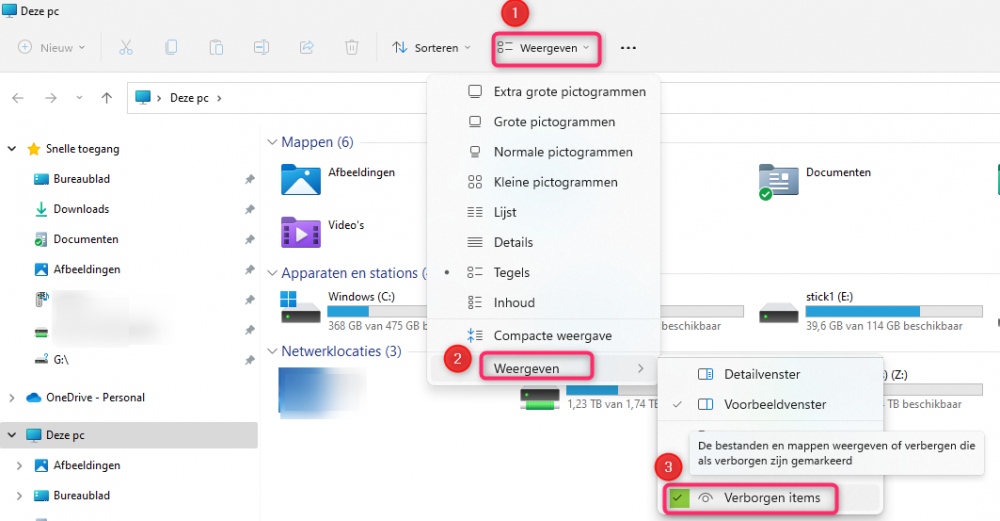
Task: Open the stick1 (E:) drive
Action: 871,311
